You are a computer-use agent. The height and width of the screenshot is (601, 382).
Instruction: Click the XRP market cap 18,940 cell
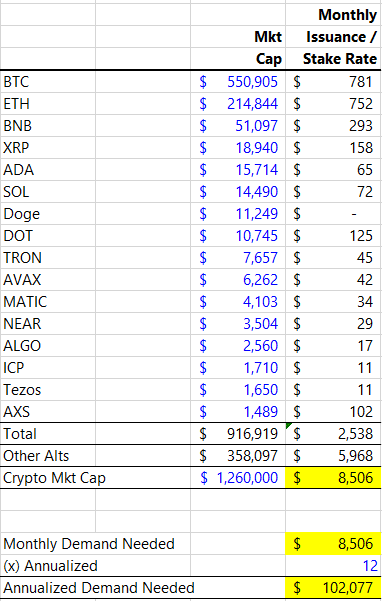coord(238,148)
